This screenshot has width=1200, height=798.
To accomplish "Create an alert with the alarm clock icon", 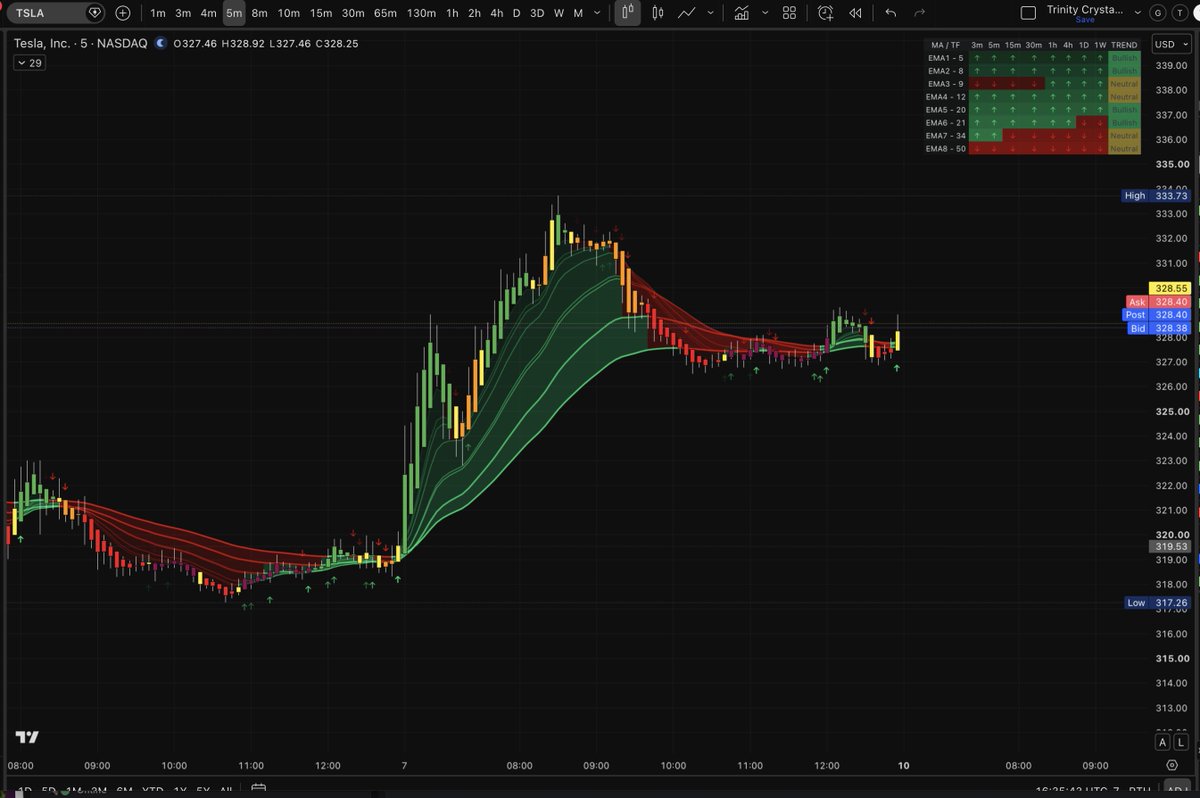I will click(x=825, y=13).
